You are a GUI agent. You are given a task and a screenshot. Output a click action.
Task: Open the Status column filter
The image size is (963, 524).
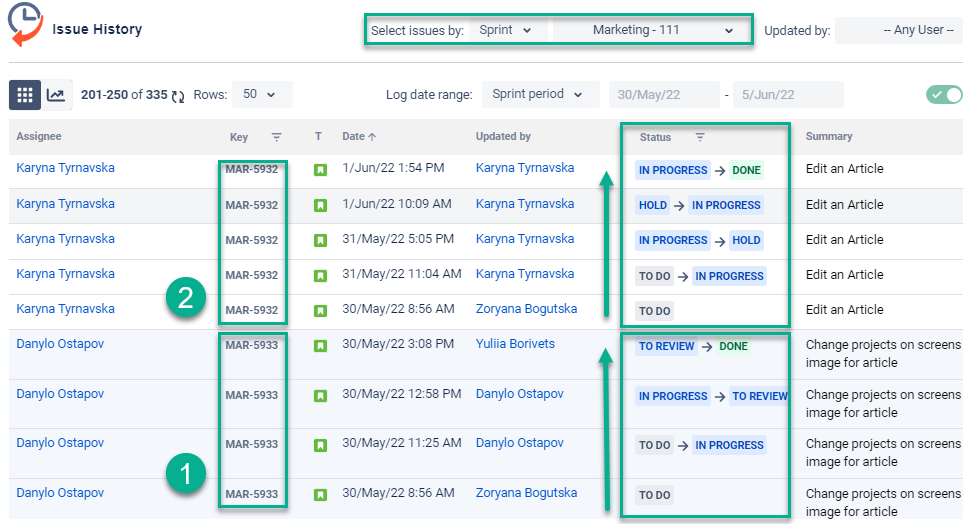point(700,137)
